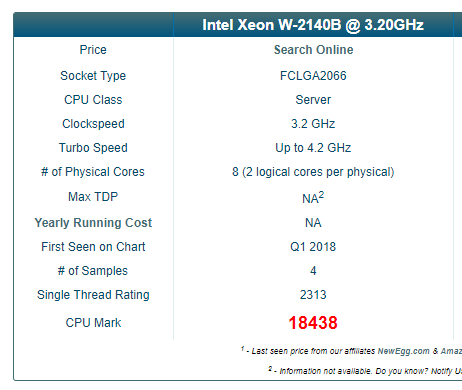Viewport: 462px width, 390px height.
Task: Select the Clockspeed row label
Action: [x=93, y=124]
